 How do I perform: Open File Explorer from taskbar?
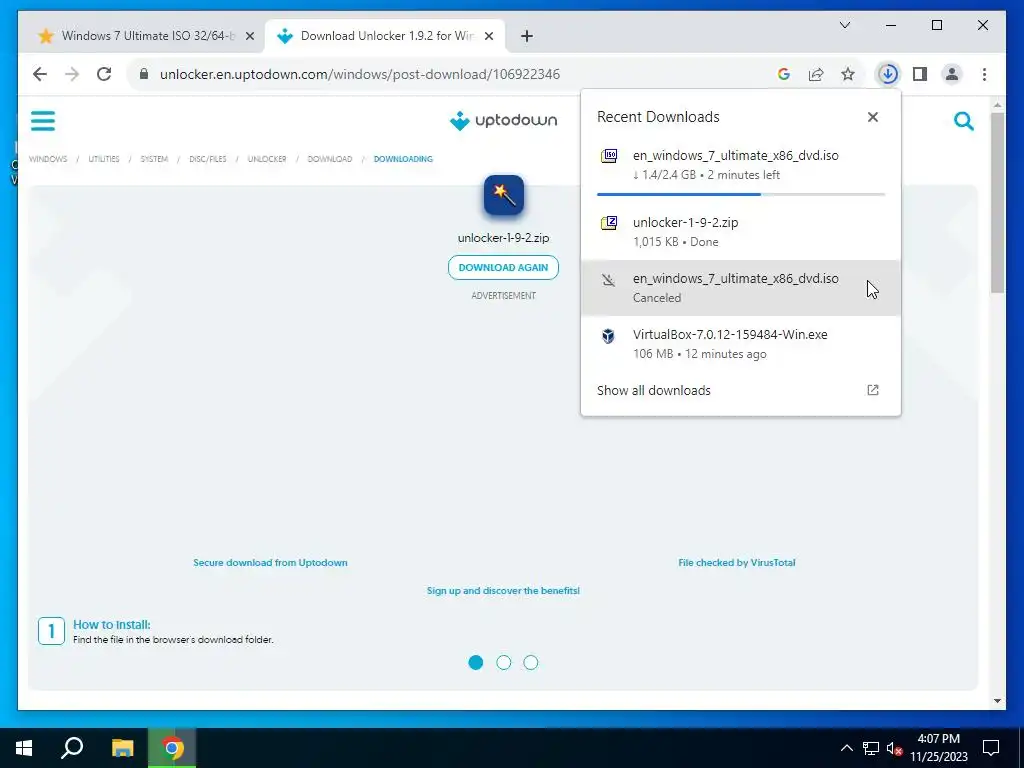tap(122, 748)
